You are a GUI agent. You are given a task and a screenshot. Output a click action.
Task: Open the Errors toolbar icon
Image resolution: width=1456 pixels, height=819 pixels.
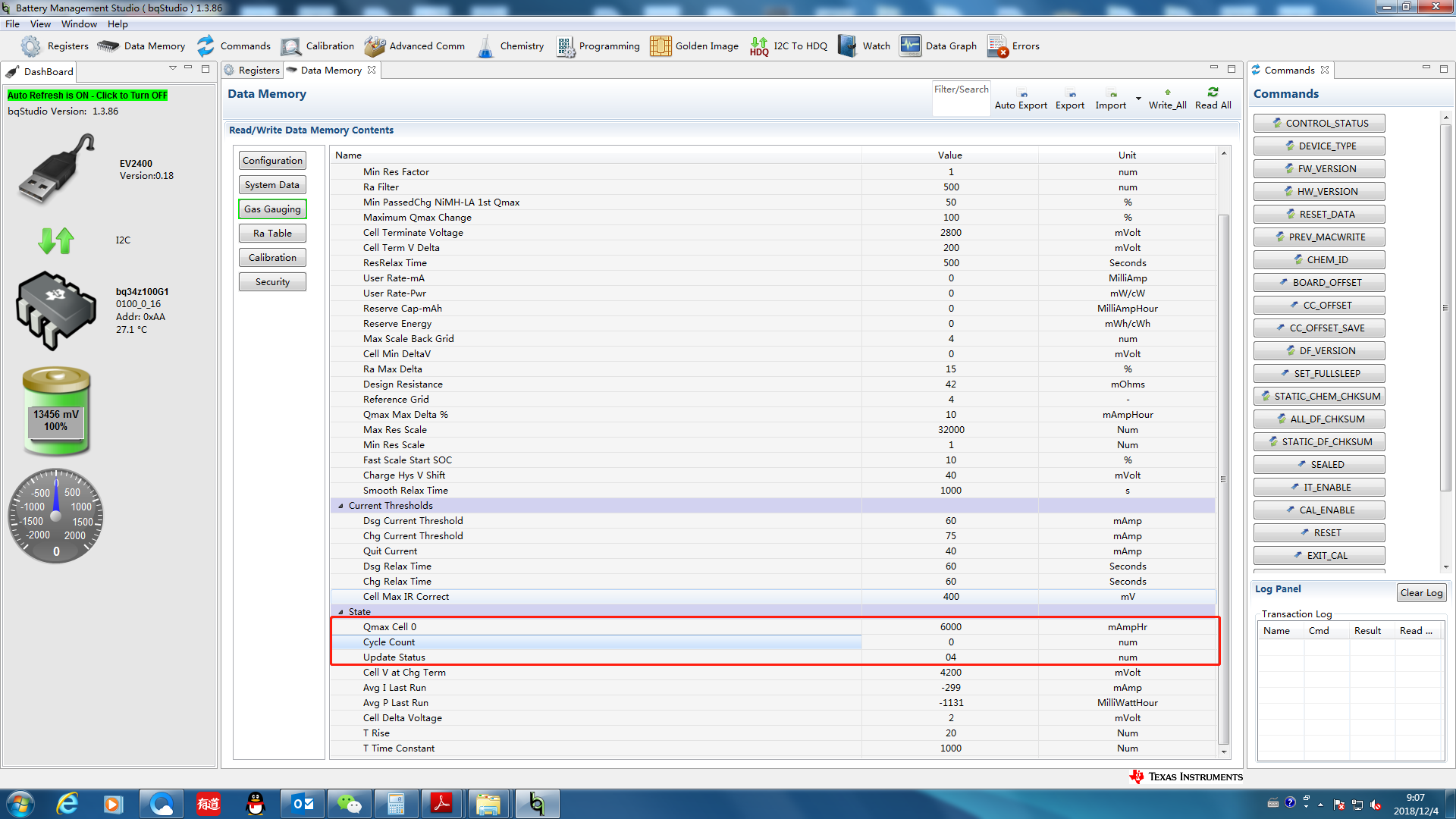pyautogui.click(x=997, y=46)
